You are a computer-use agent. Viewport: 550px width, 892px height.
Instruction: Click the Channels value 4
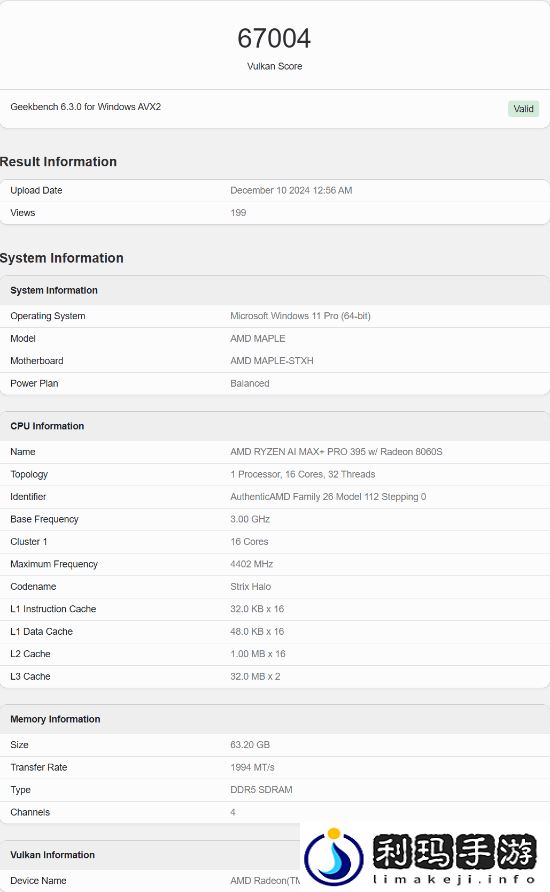(x=233, y=812)
